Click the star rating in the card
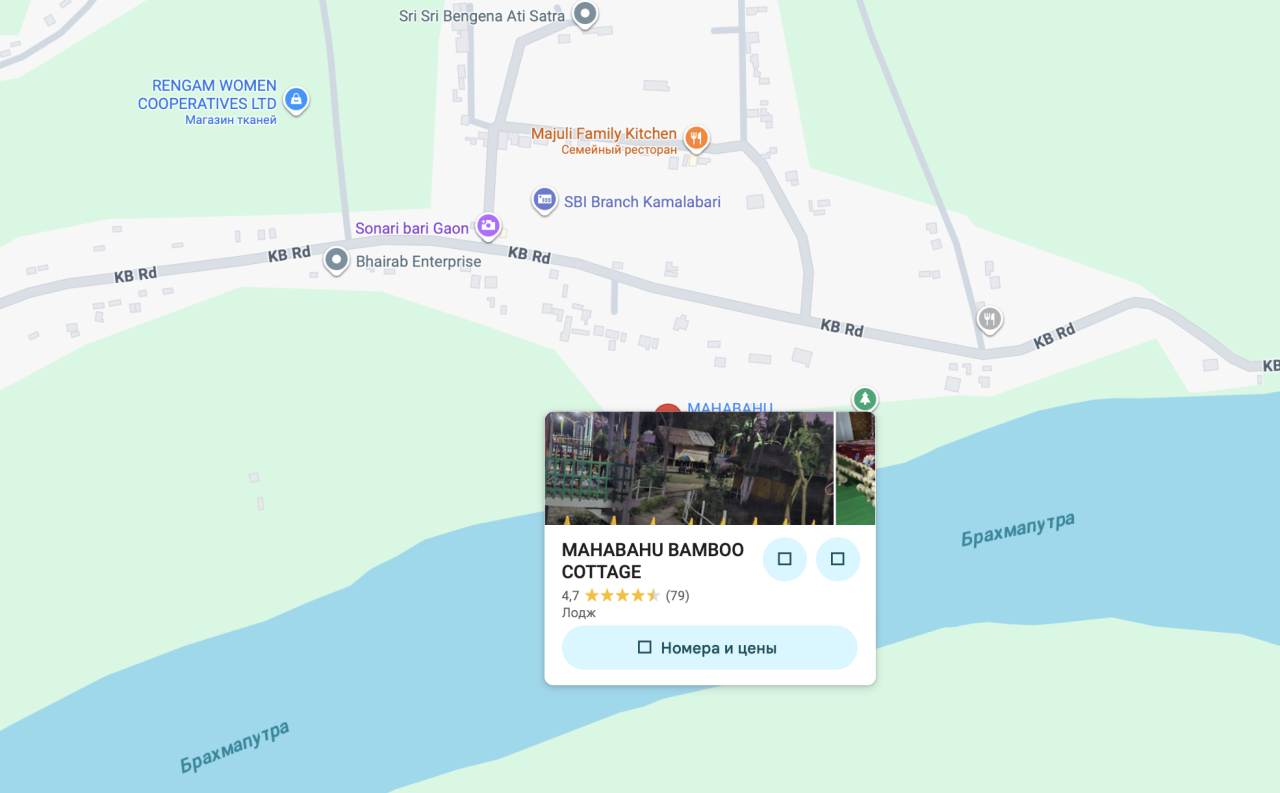Screen dimensions: 1280x793 click(x=622, y=596)
